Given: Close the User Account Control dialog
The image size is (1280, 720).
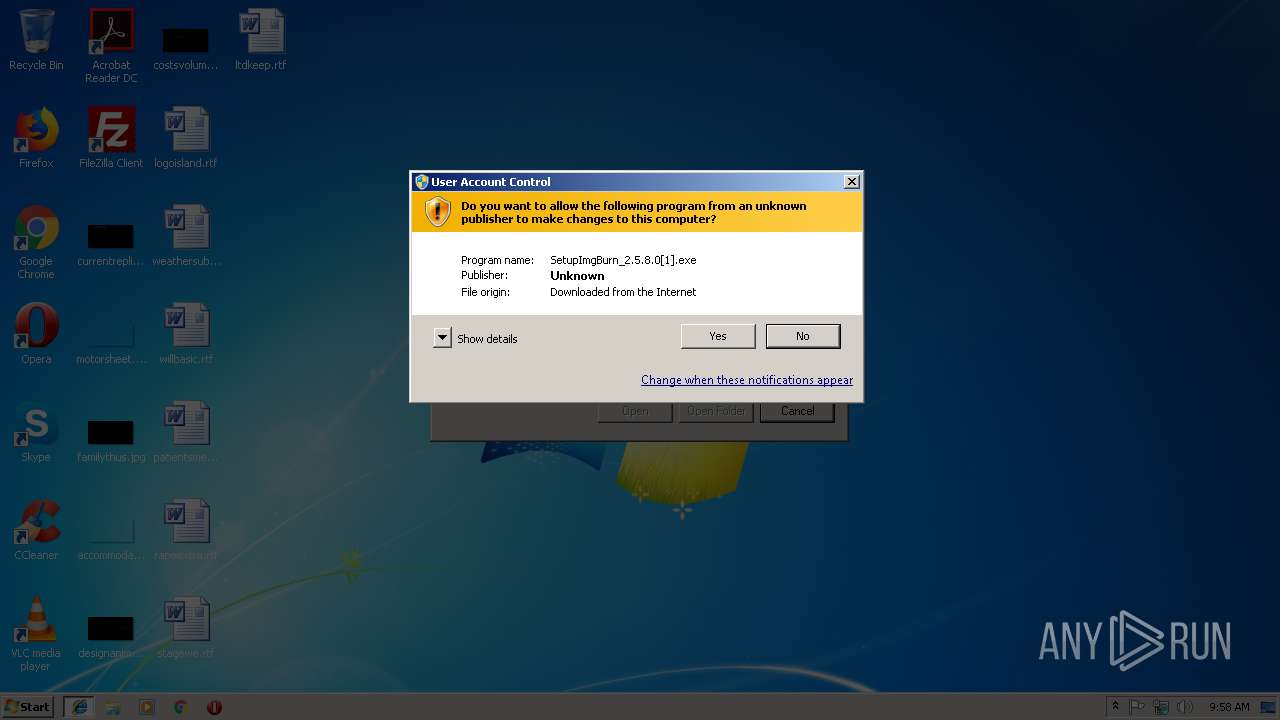Looking at the screenshot, I should [x=851, y=182].
